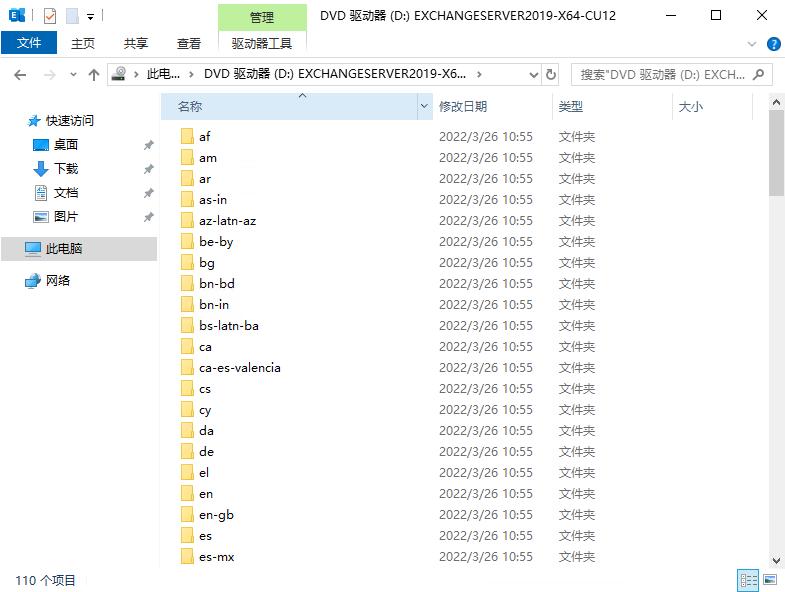Select the ca-es-valencia folder name
The width and height of the screenshot is (785, 592).
(240, 368)
